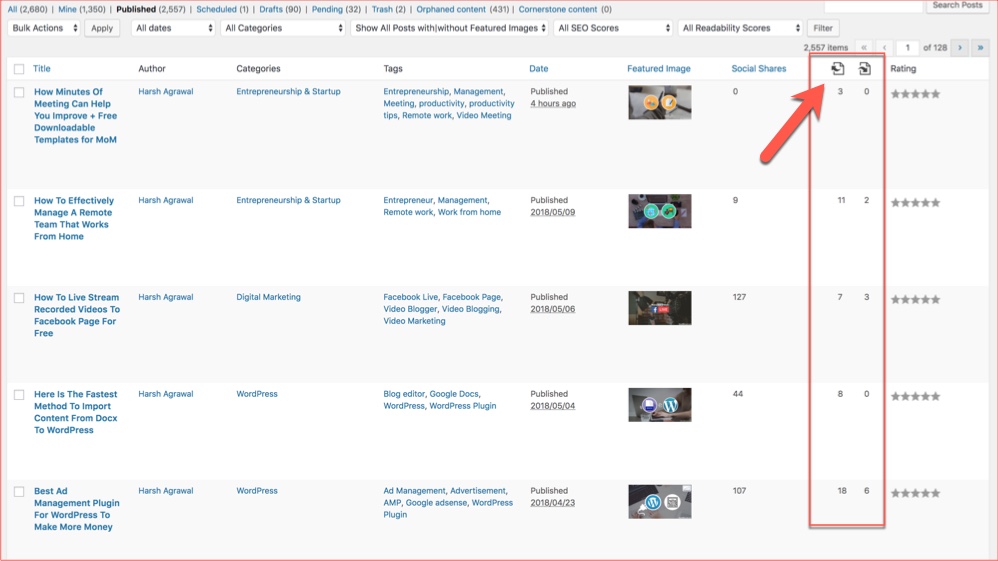This screenshot has height=561, width=998.
Task: Click the outgoing internal links column icon
Action: (838, 69)
